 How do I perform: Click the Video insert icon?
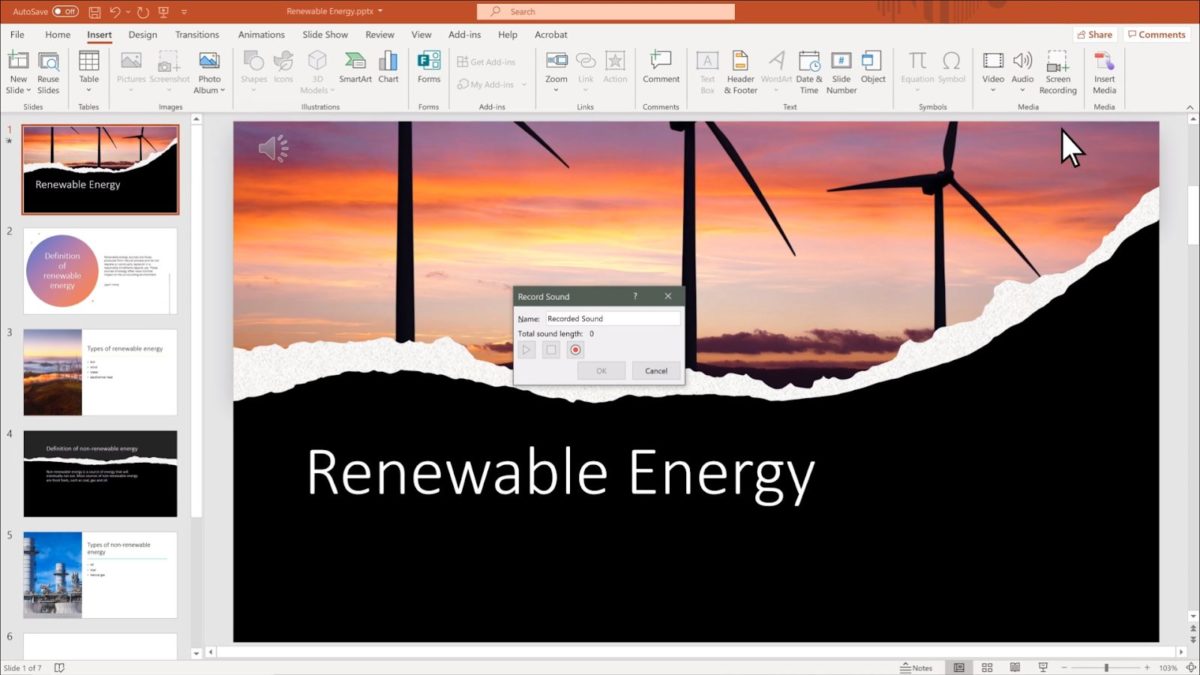993,61
